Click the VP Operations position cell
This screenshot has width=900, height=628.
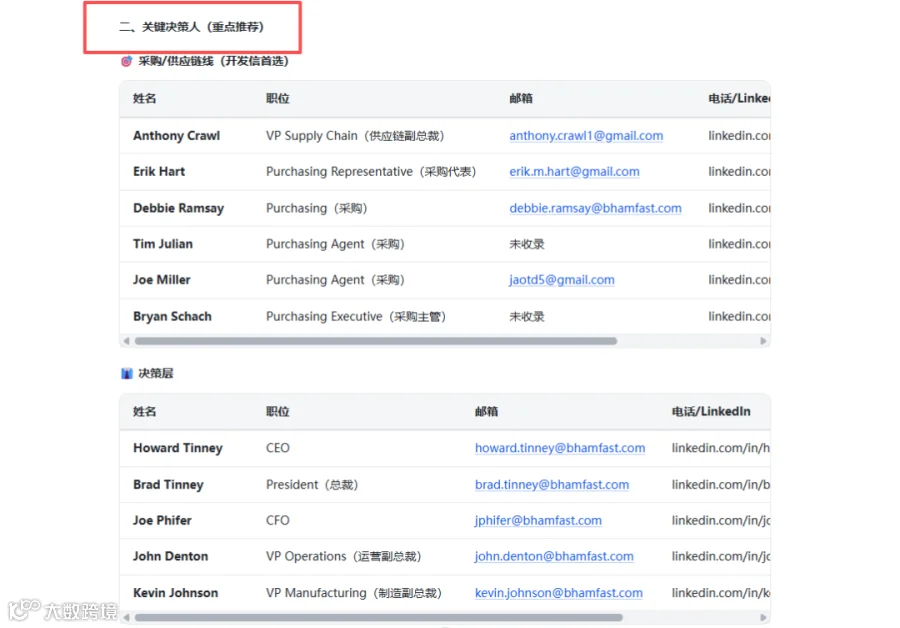tap(343, 556)
